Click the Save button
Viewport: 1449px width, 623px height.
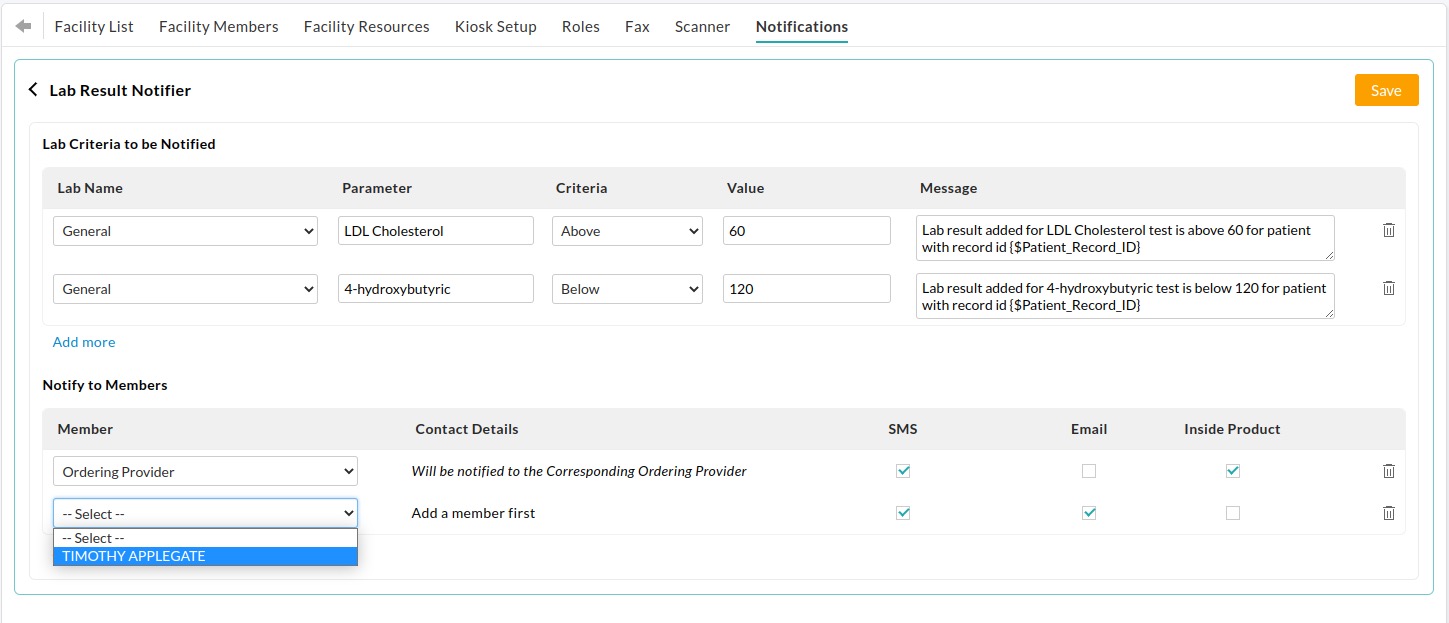(1386, 89)
